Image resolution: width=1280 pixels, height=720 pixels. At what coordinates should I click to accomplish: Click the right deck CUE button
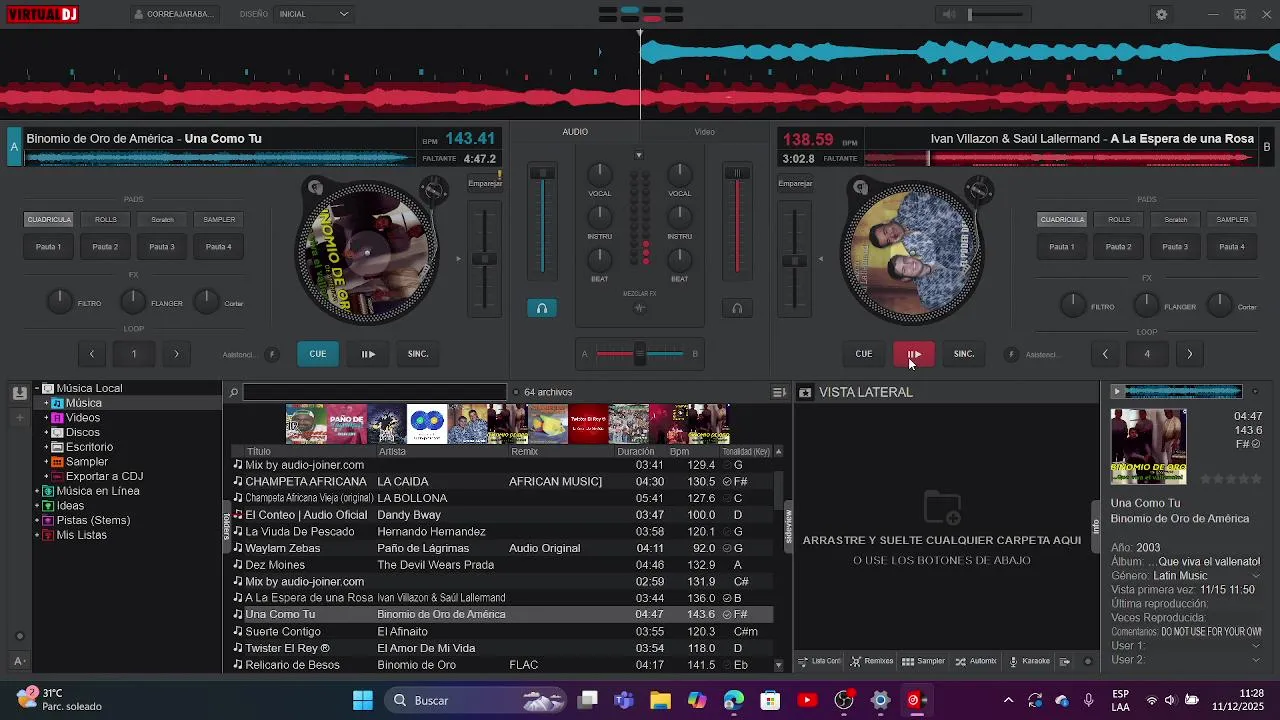pyautogui.click(x=864, y=354)
